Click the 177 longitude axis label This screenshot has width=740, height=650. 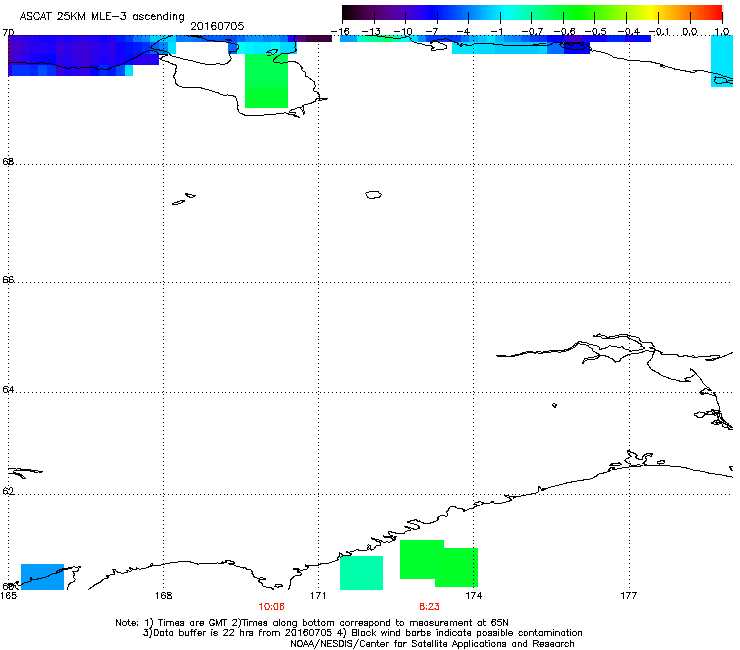coord(628,596)
